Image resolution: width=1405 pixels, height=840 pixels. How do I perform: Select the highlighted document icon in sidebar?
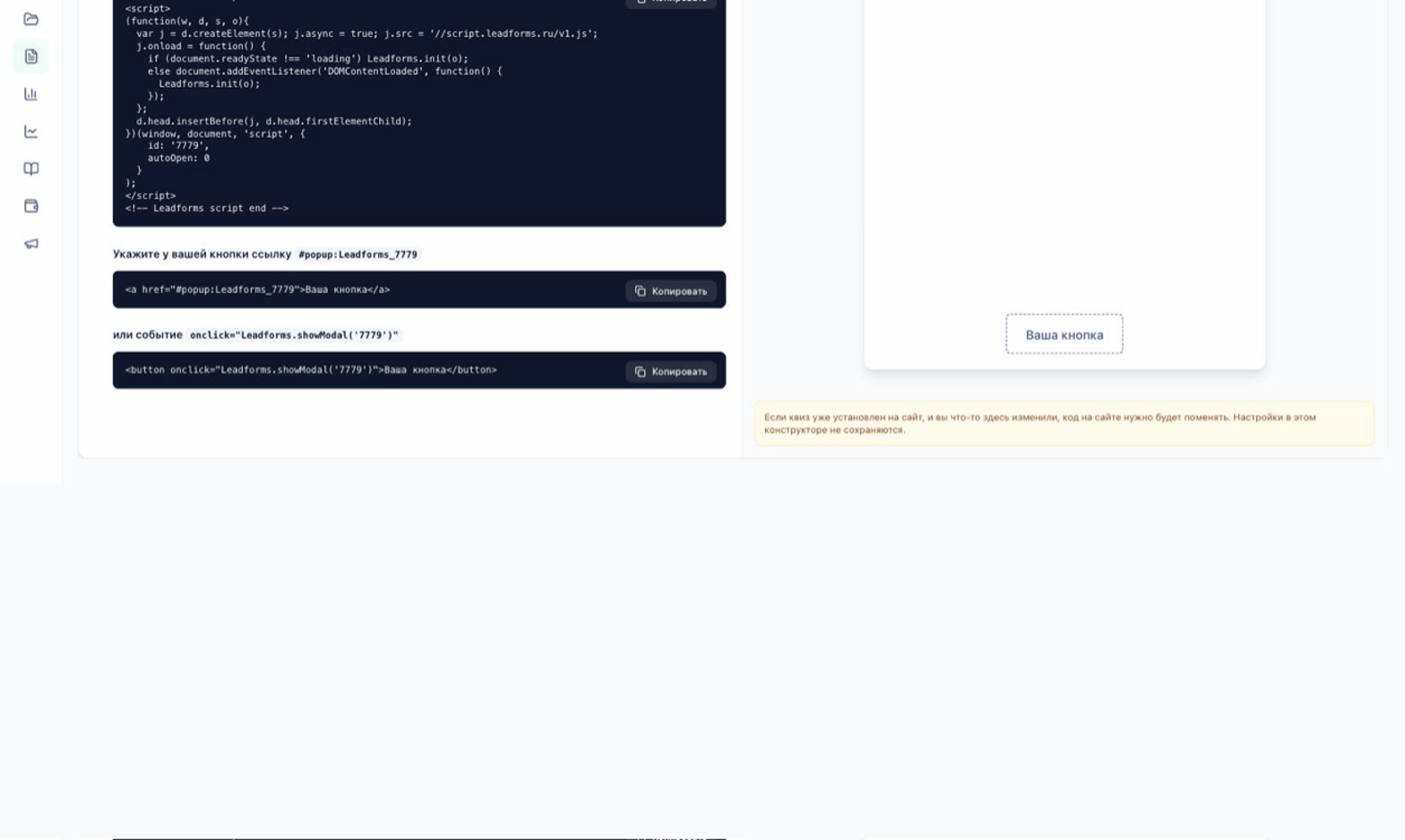[x=31, y=56]
